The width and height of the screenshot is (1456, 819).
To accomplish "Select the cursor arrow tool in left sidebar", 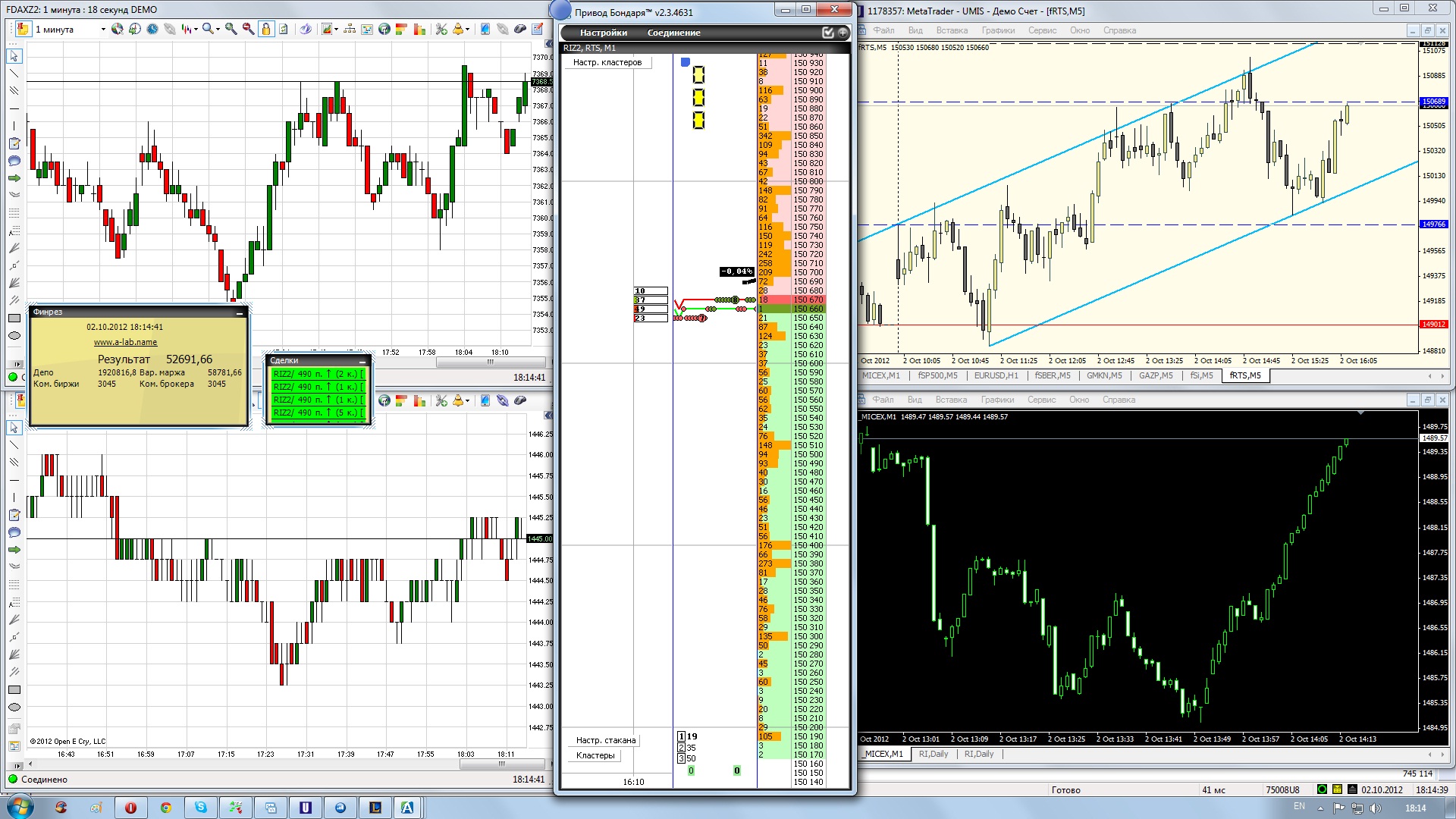I will pyautogui.click(x=14, y=56).
